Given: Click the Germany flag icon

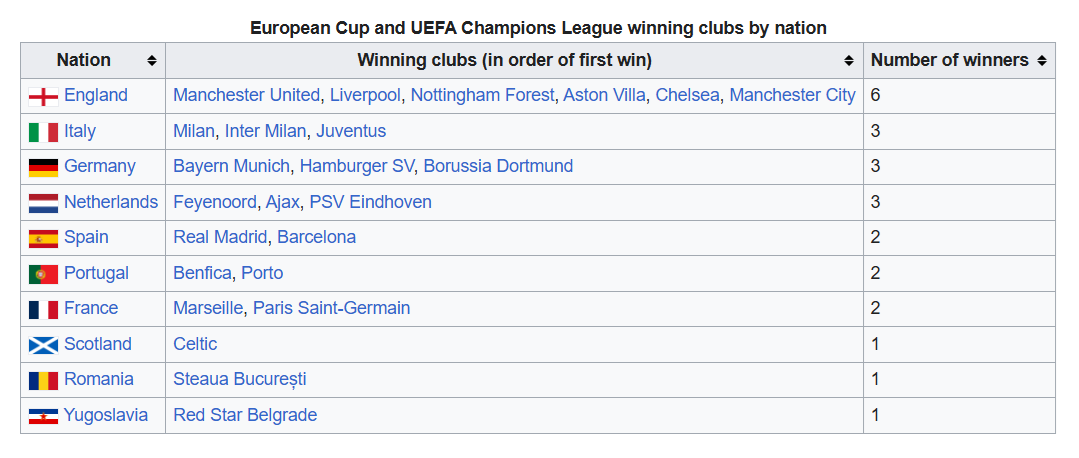Looking at the screenshot, I should coord(43,167).
